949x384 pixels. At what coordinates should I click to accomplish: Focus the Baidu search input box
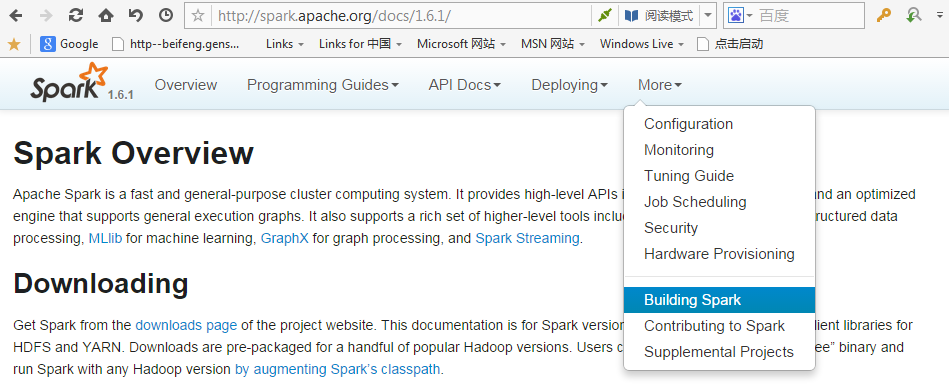coord(810,16)
